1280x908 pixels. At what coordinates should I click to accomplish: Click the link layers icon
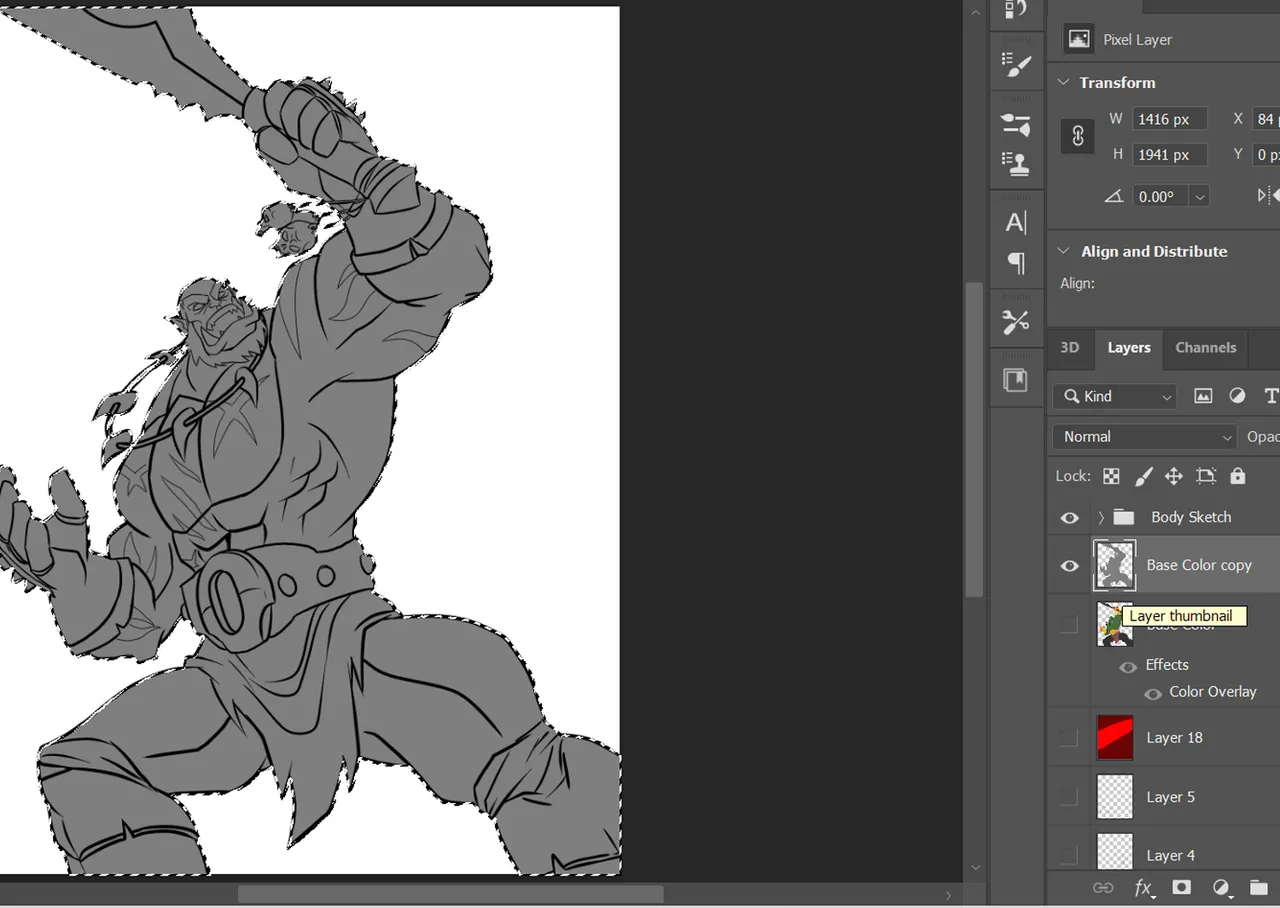(1103, 887)
